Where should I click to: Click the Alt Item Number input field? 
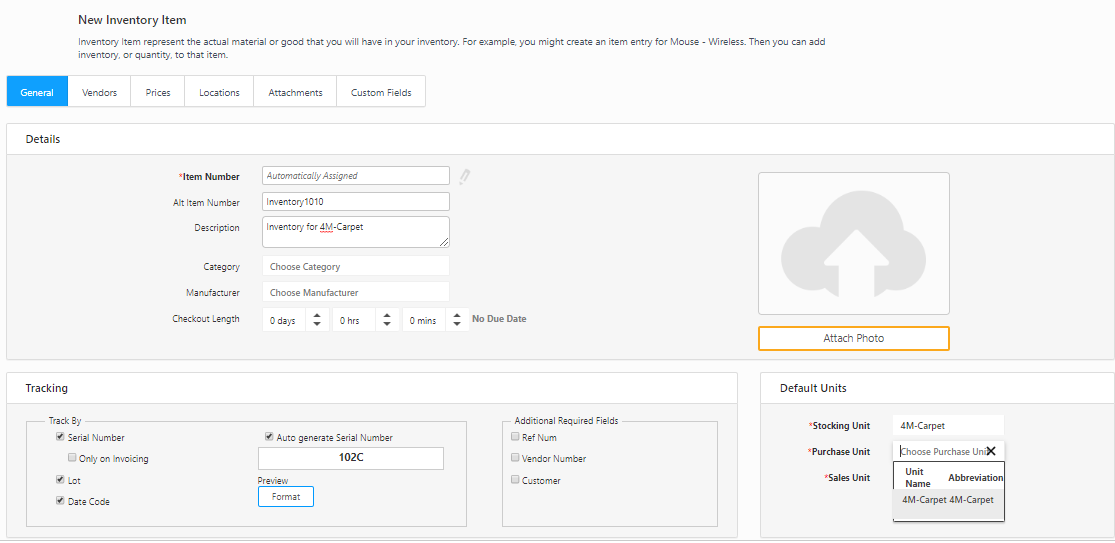pos(355,202)
